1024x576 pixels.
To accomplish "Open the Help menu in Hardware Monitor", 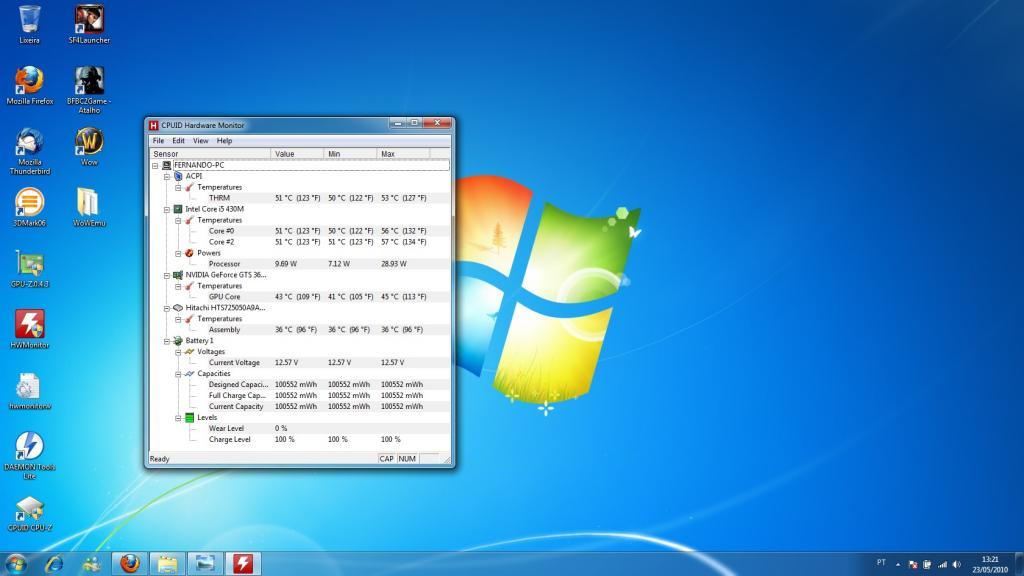I will pyautogui.click(x=224, y=140).
